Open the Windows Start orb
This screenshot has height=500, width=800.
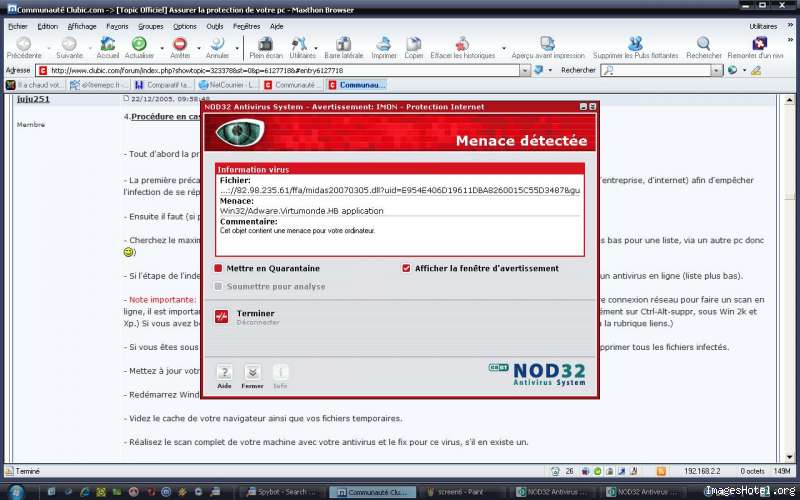(16, 492)
